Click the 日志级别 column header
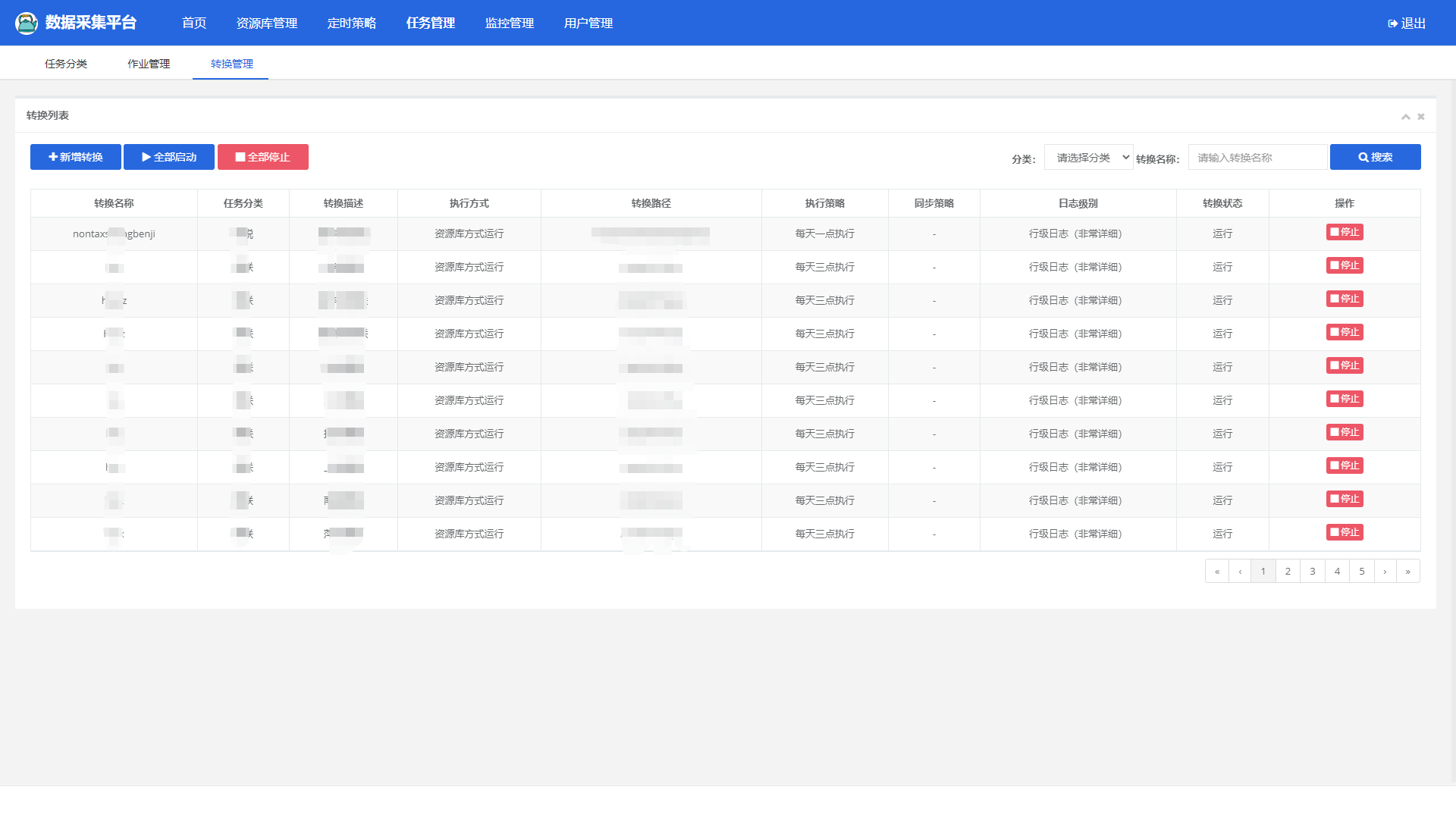The height and width of the screenshot is (818, 1456). pos(1078,203)
